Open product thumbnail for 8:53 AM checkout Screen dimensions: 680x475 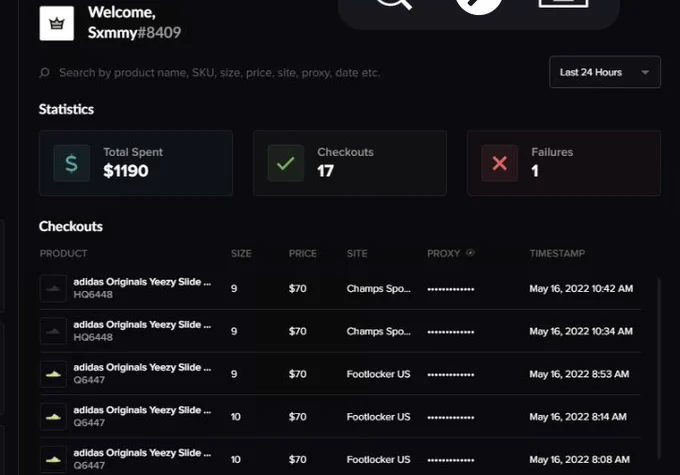pyautogui.click(x=53, y=374)
